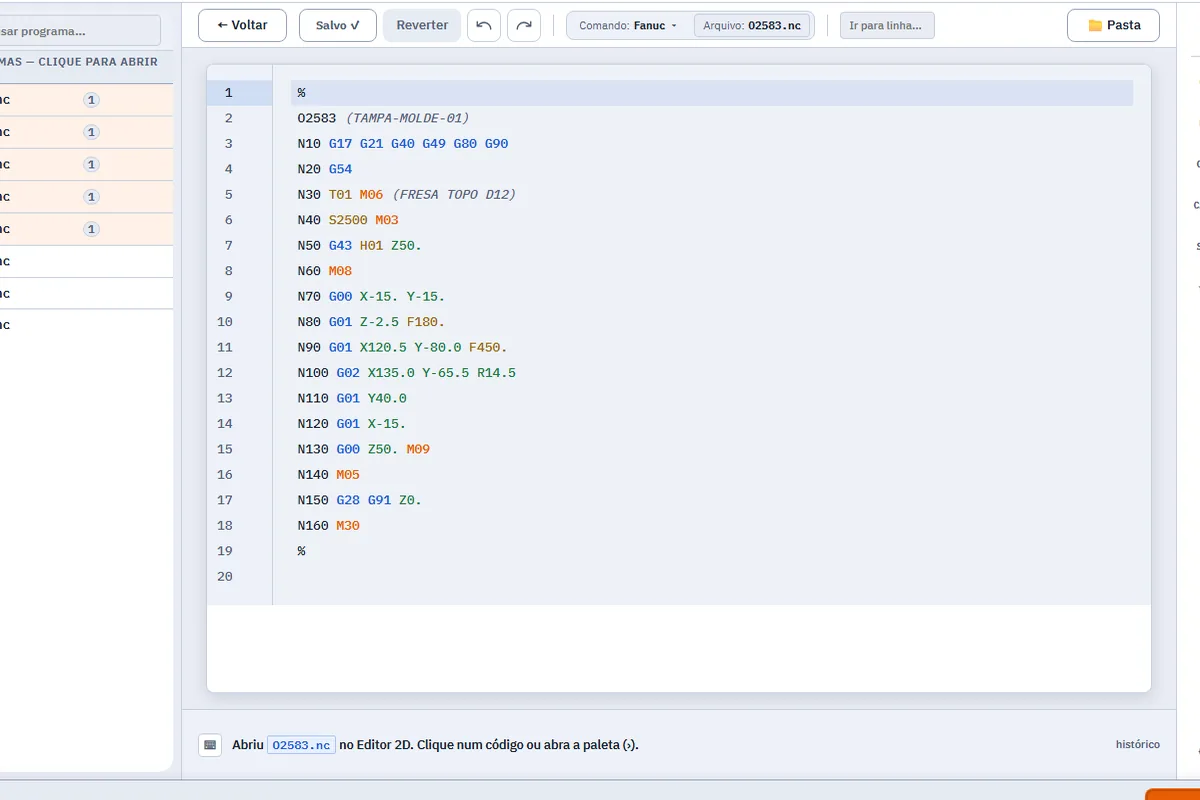Click the G43 code on line N50

tap(341, 246)
